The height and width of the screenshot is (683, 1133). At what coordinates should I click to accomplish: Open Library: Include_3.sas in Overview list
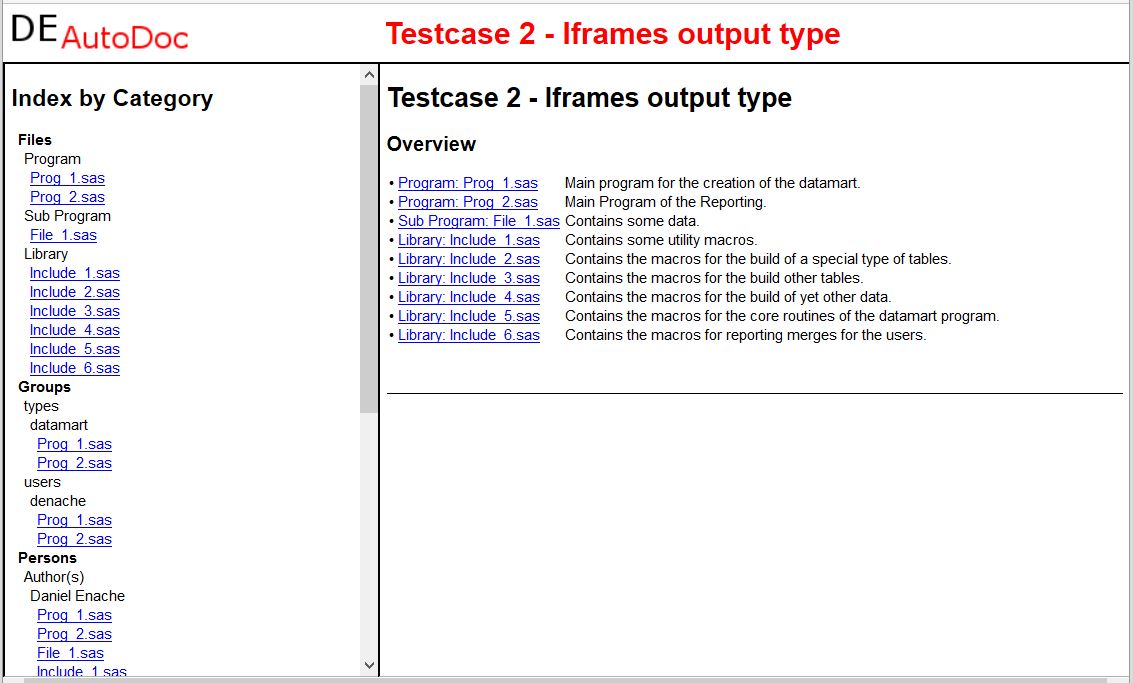[x=468, y=278]
